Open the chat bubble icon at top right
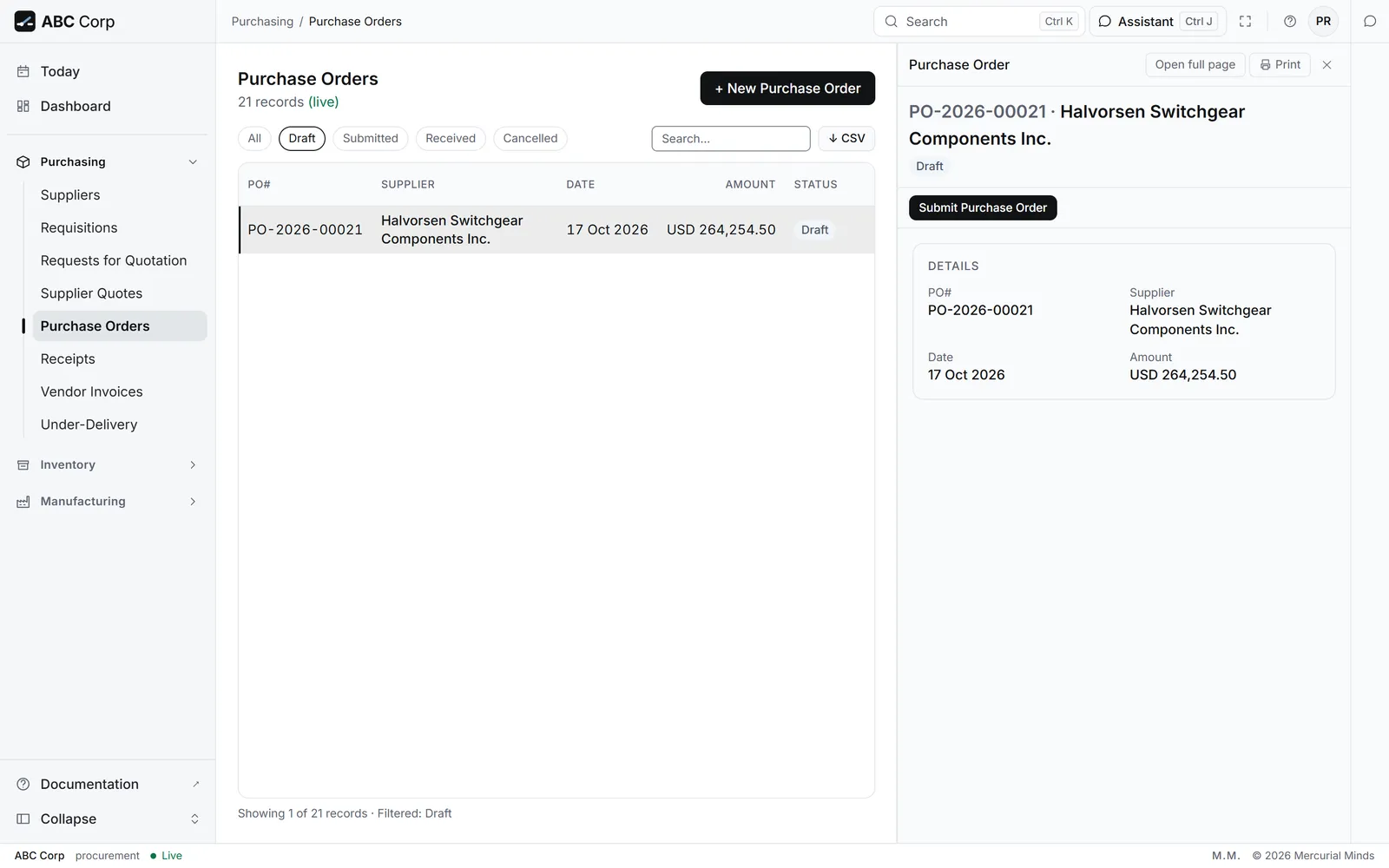 (x=1370, y=22)
